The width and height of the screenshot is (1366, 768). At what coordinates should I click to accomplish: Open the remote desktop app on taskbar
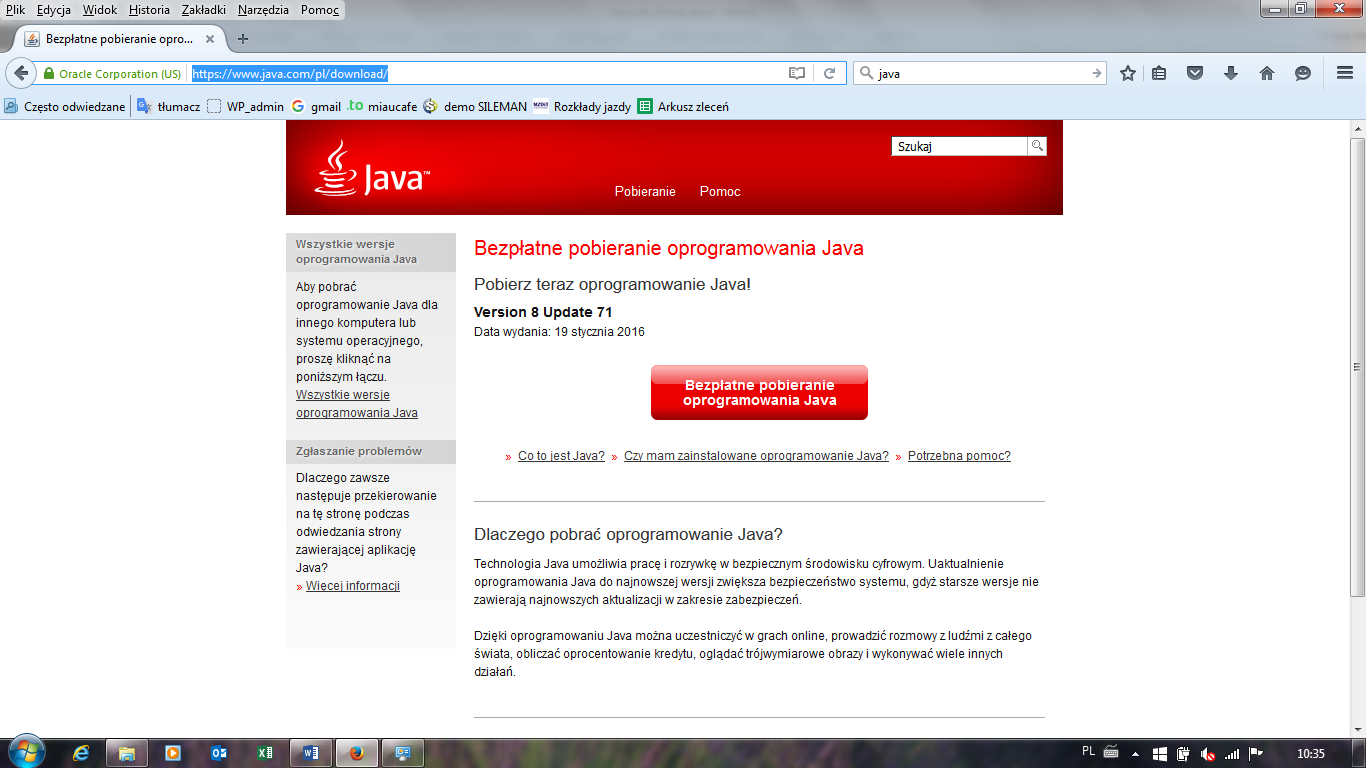[403, 753]
